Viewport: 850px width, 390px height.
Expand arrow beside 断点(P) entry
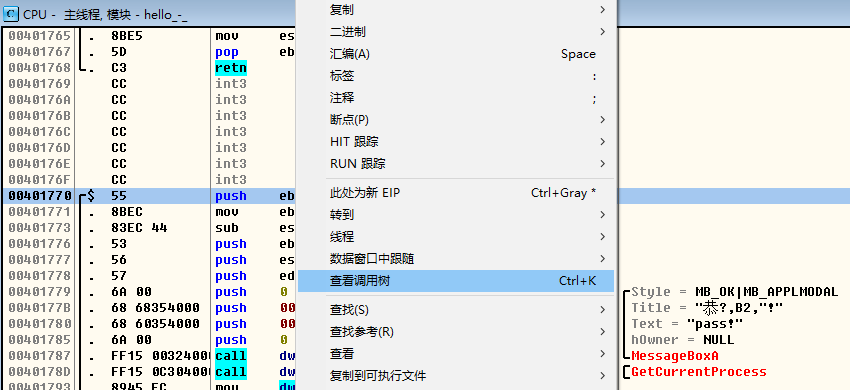[603, 120]
